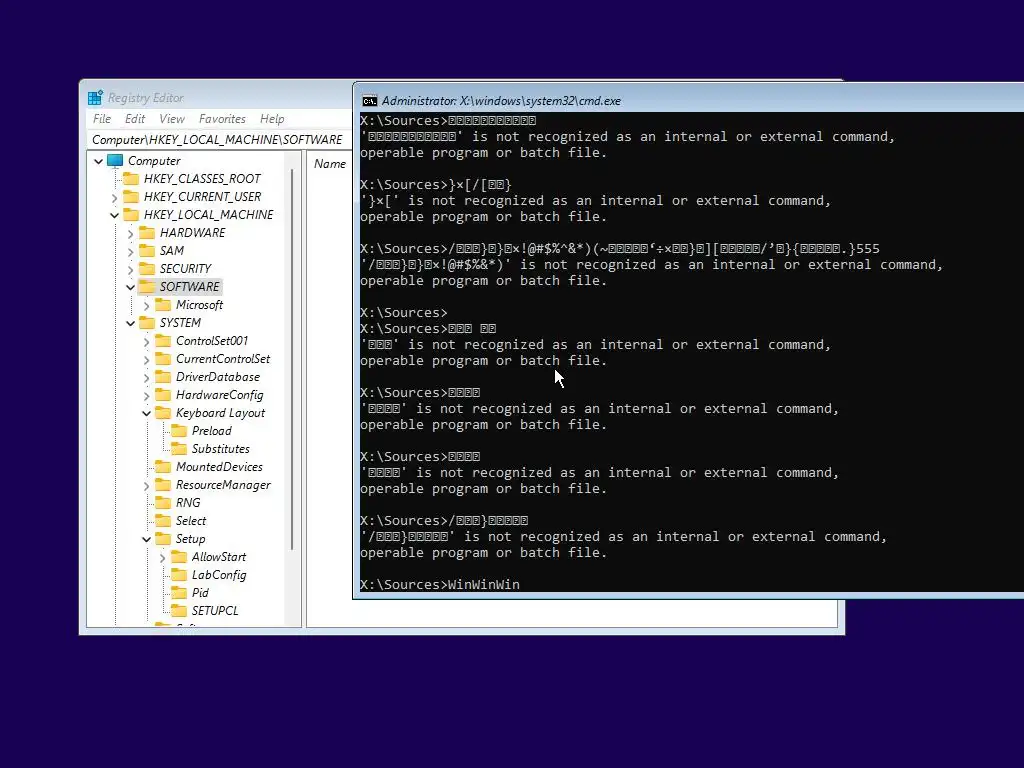Click the Registry Editor window title text
Viewport: 1024px width, 768px height.
point(146,98)
